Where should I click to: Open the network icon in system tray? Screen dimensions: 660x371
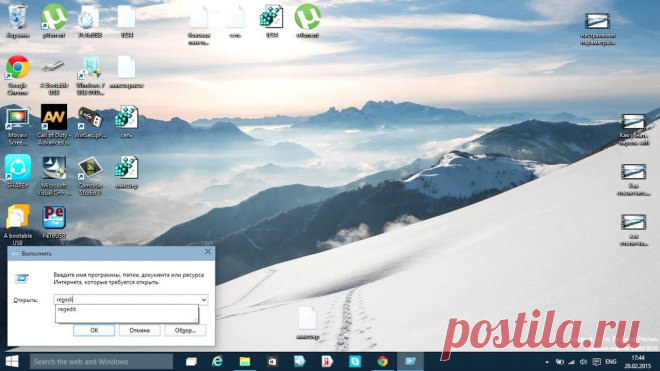click(x=571, y=362)
